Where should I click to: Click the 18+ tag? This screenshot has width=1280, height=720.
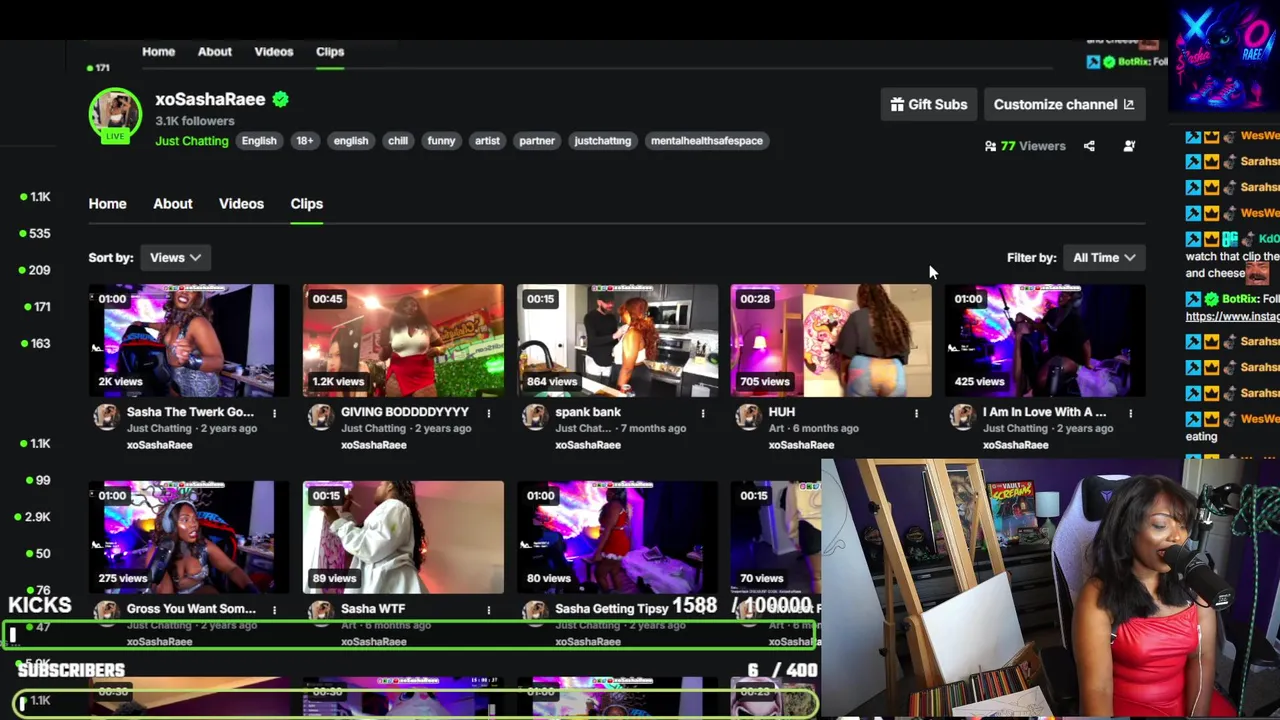pos(305,141)
